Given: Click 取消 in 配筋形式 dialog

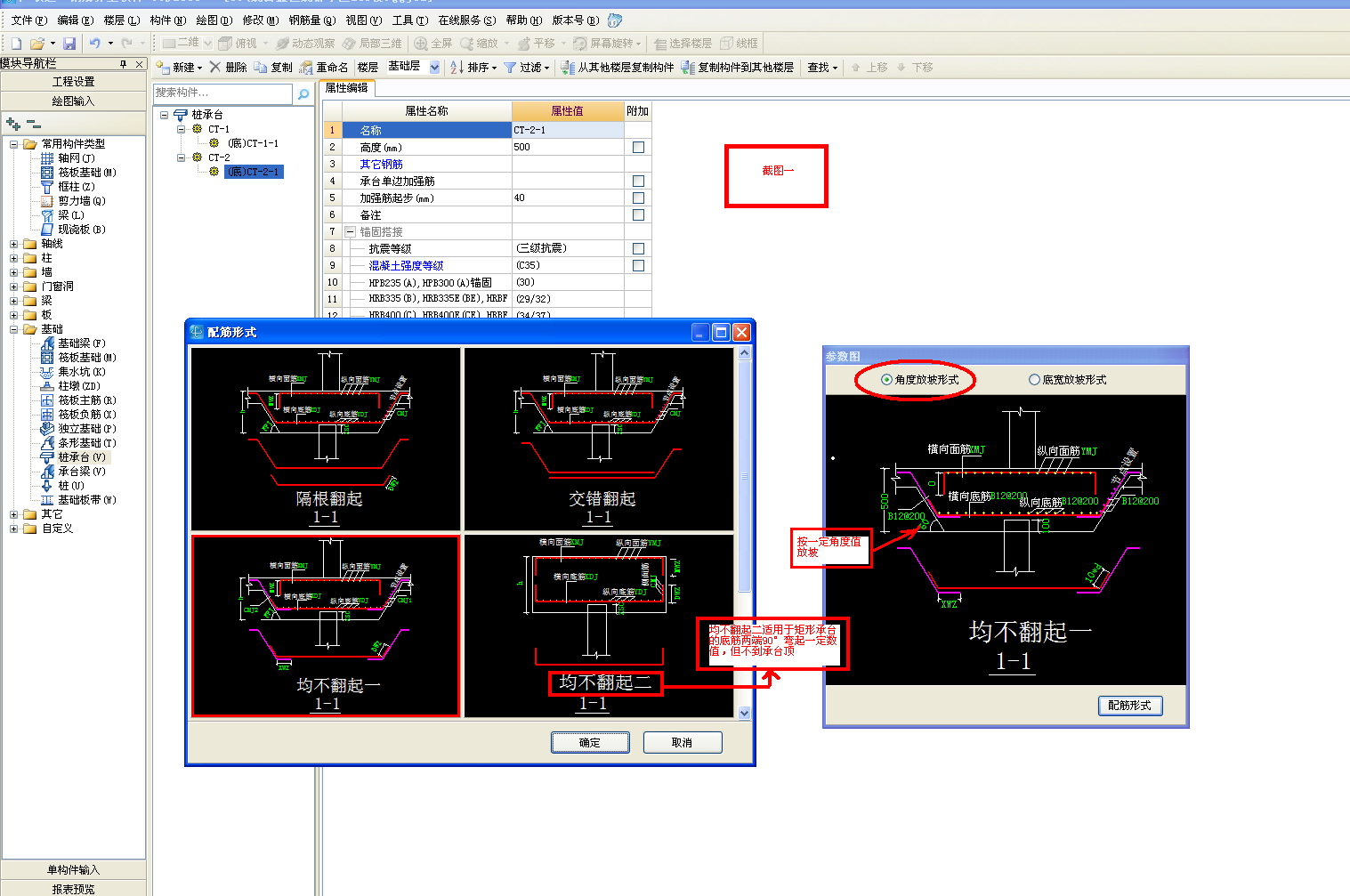Looking at the screenshot, I should [683, 742].
